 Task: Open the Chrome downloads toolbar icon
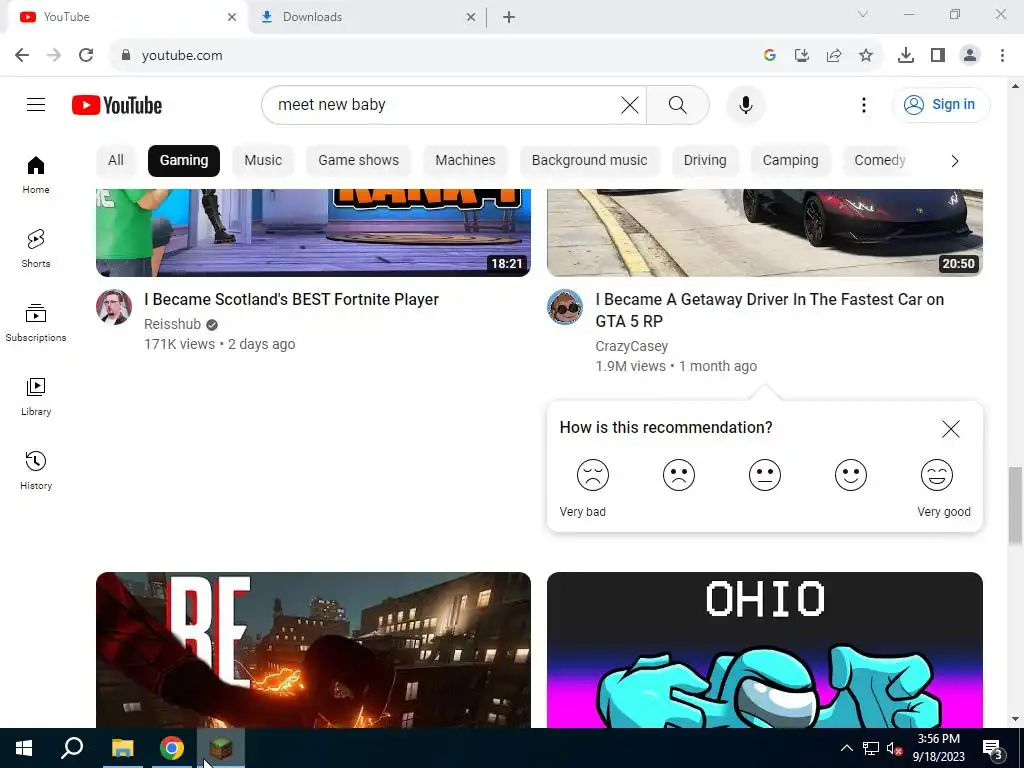(906, 56)
